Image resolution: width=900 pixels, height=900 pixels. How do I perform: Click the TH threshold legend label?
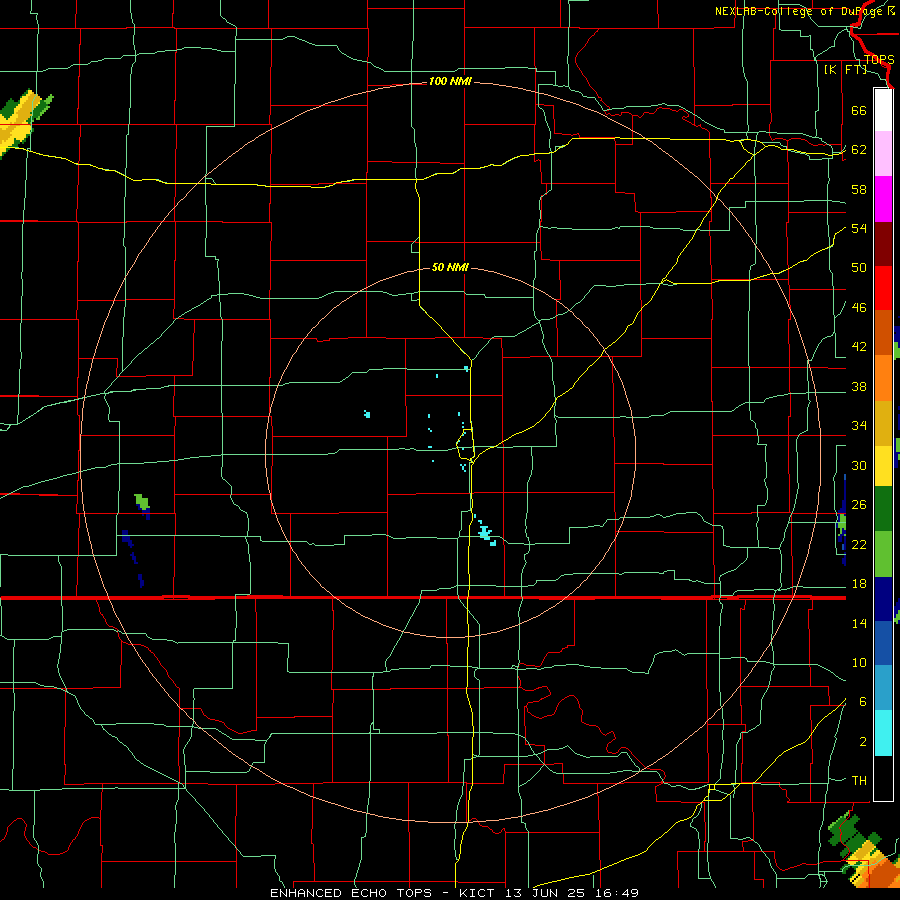click(x=859, y=781)
